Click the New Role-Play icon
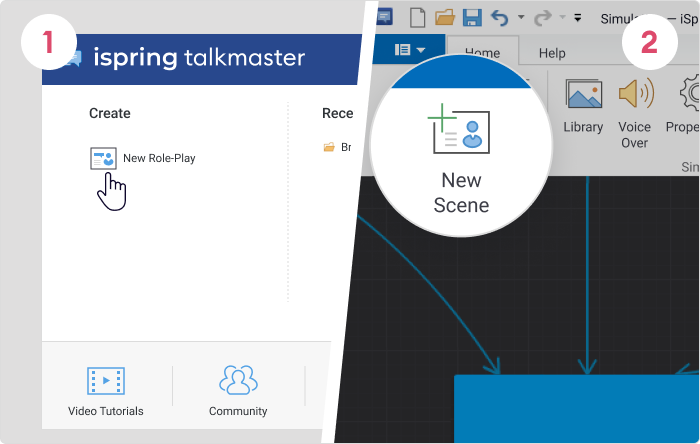Image resolution: width=700 pixels, height=444 pixels. [x=103, y=158]
